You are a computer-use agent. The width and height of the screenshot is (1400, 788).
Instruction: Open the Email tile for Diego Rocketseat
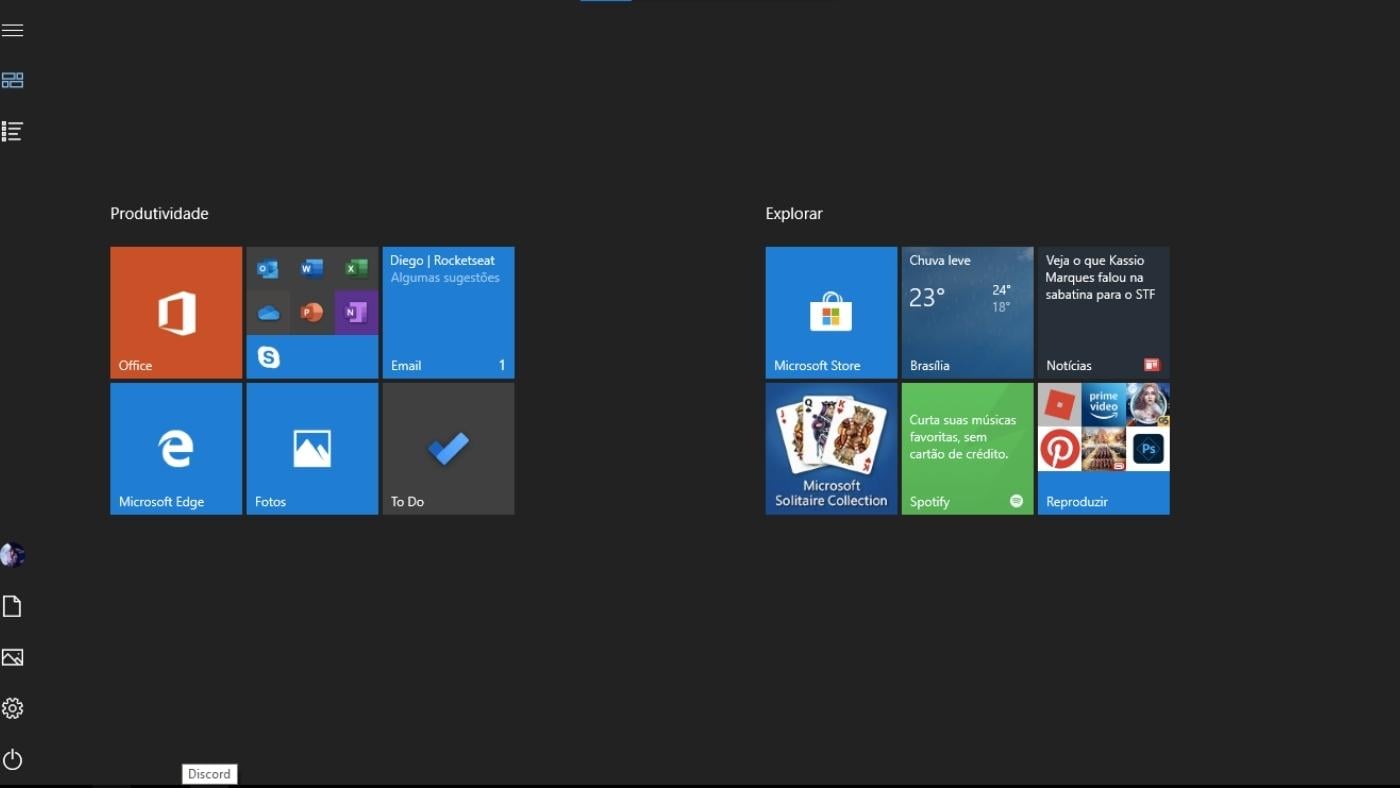(448, 312)
